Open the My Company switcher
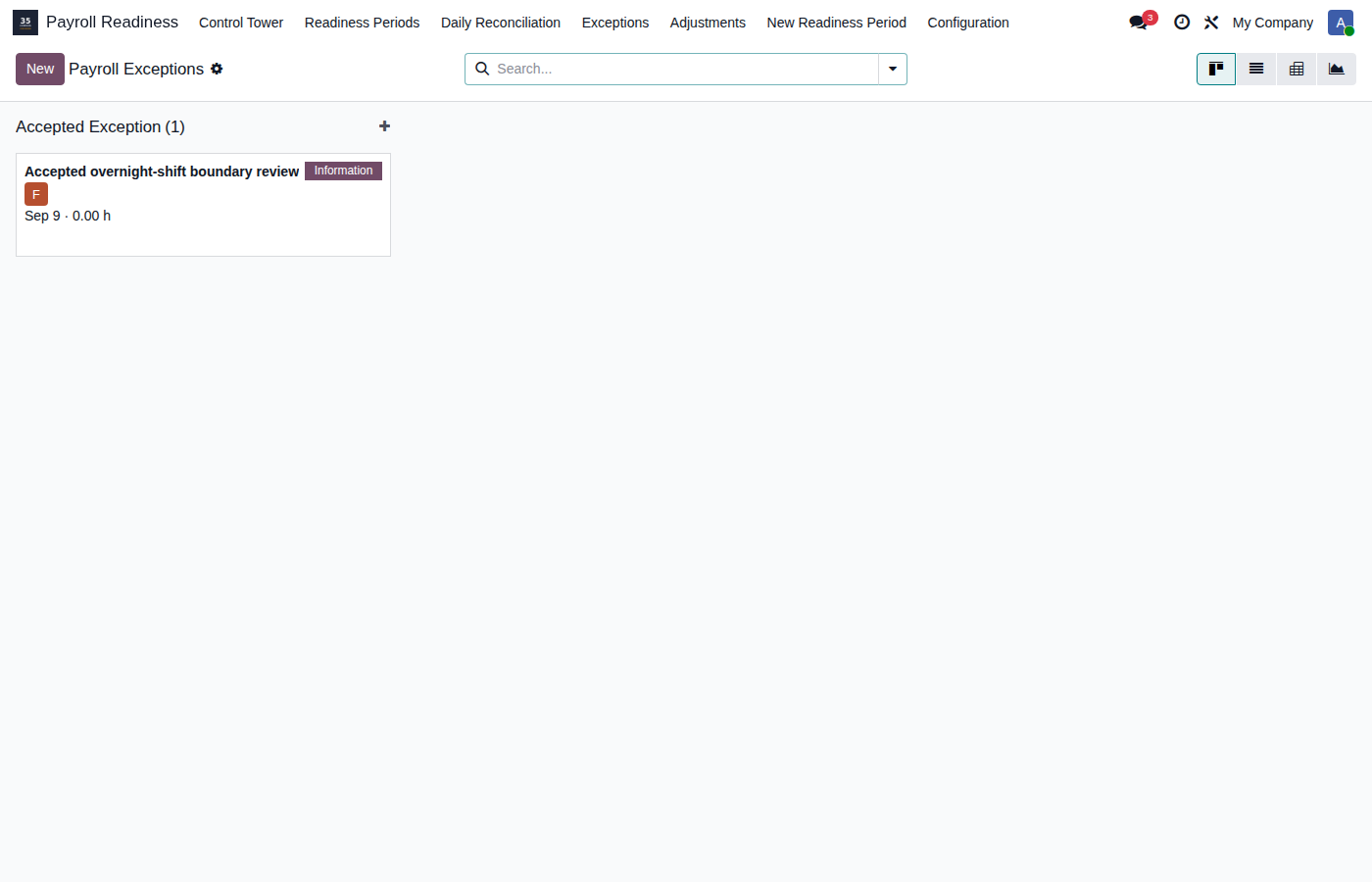The width and height of the screenshot is (1372, 882). coord(1273,23)
